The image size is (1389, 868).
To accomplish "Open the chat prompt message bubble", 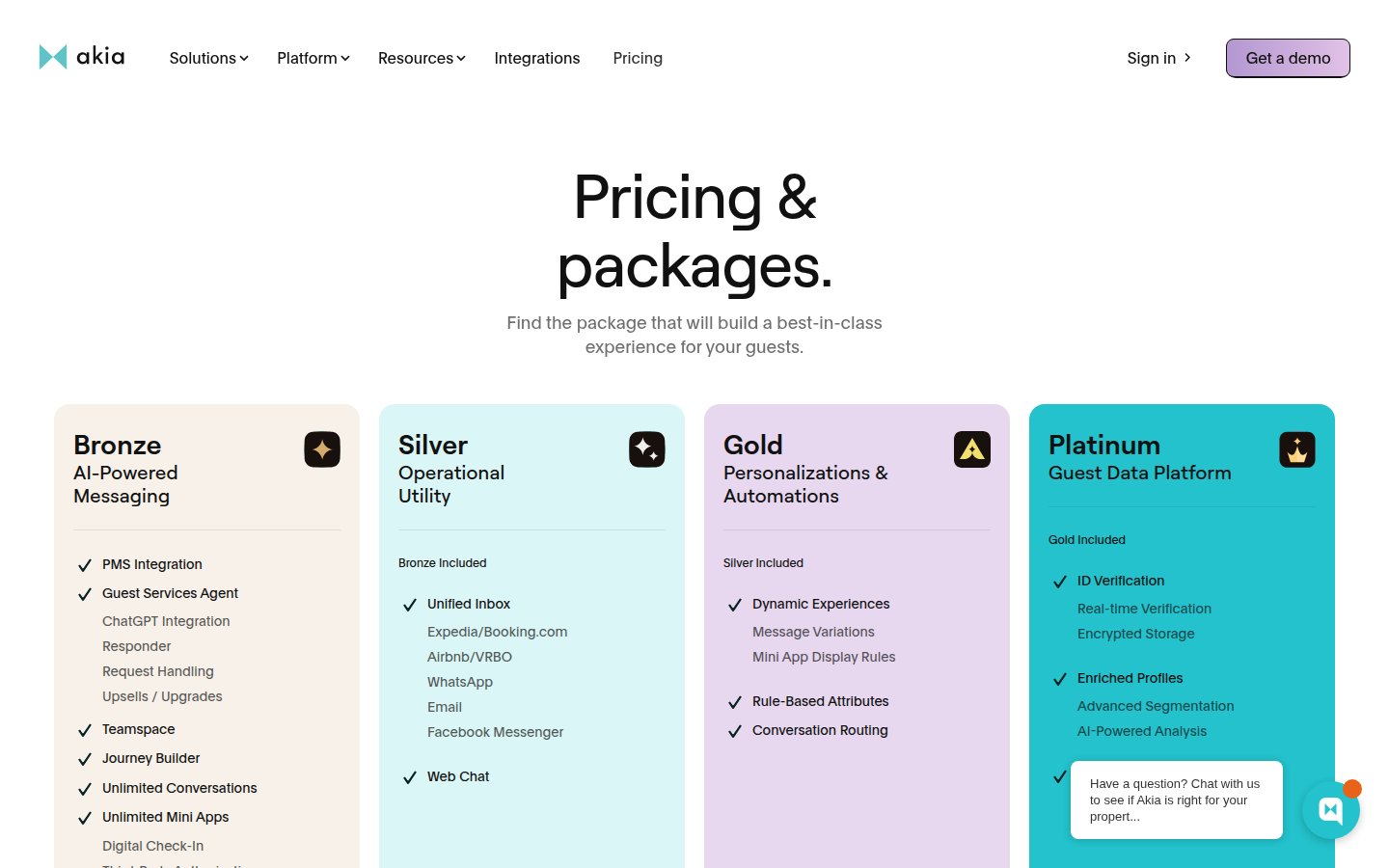I will click(1176, 800).
